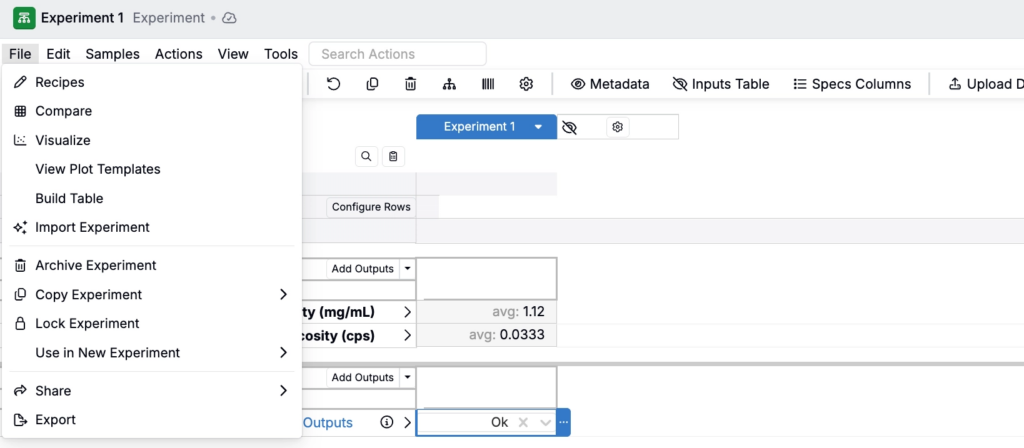This screenshot has height=448, width=1024.
Task: Open the toolbar settings gear icon
Action: pos(527,84)
